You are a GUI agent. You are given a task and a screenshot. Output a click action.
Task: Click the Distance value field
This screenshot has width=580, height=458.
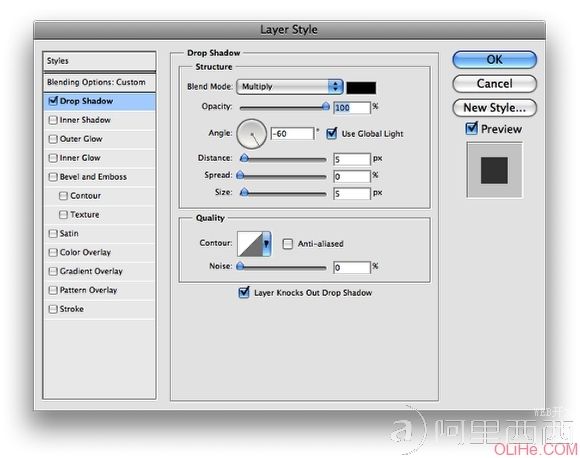(x=351, y=159)
